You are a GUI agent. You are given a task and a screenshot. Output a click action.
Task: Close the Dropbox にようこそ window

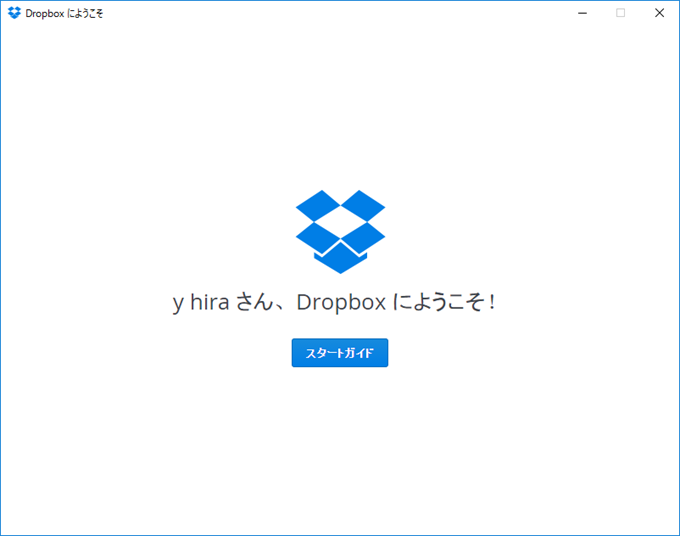click(658, 13)
